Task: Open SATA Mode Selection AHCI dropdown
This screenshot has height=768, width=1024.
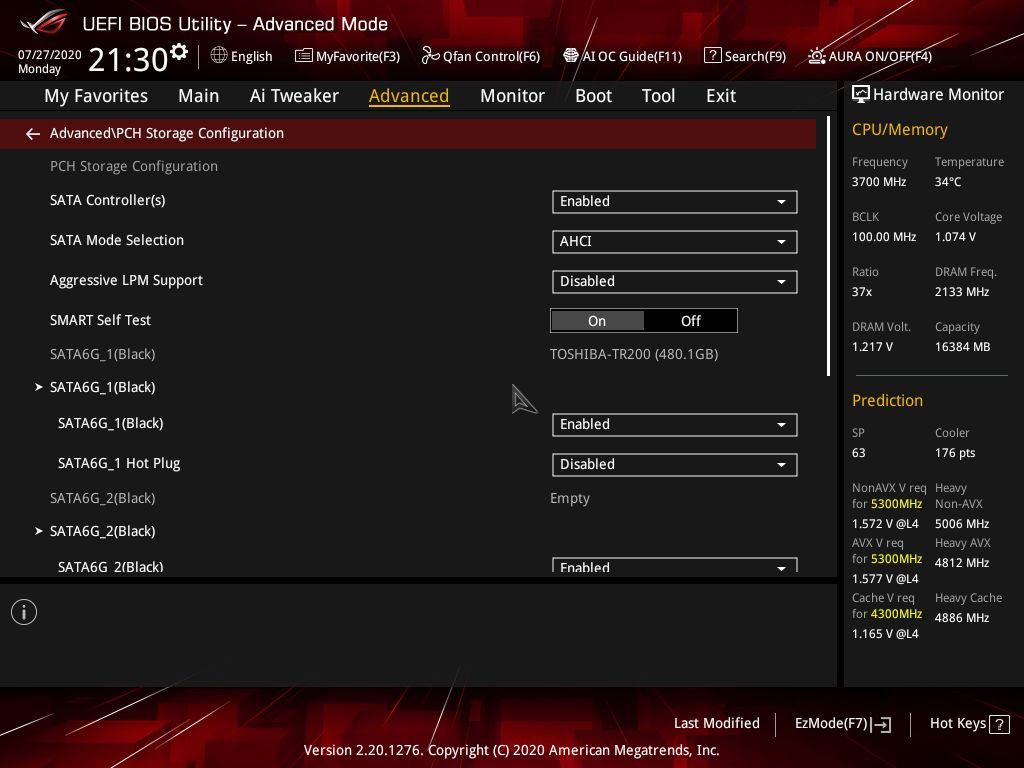Action: click(x=675, y=242)
